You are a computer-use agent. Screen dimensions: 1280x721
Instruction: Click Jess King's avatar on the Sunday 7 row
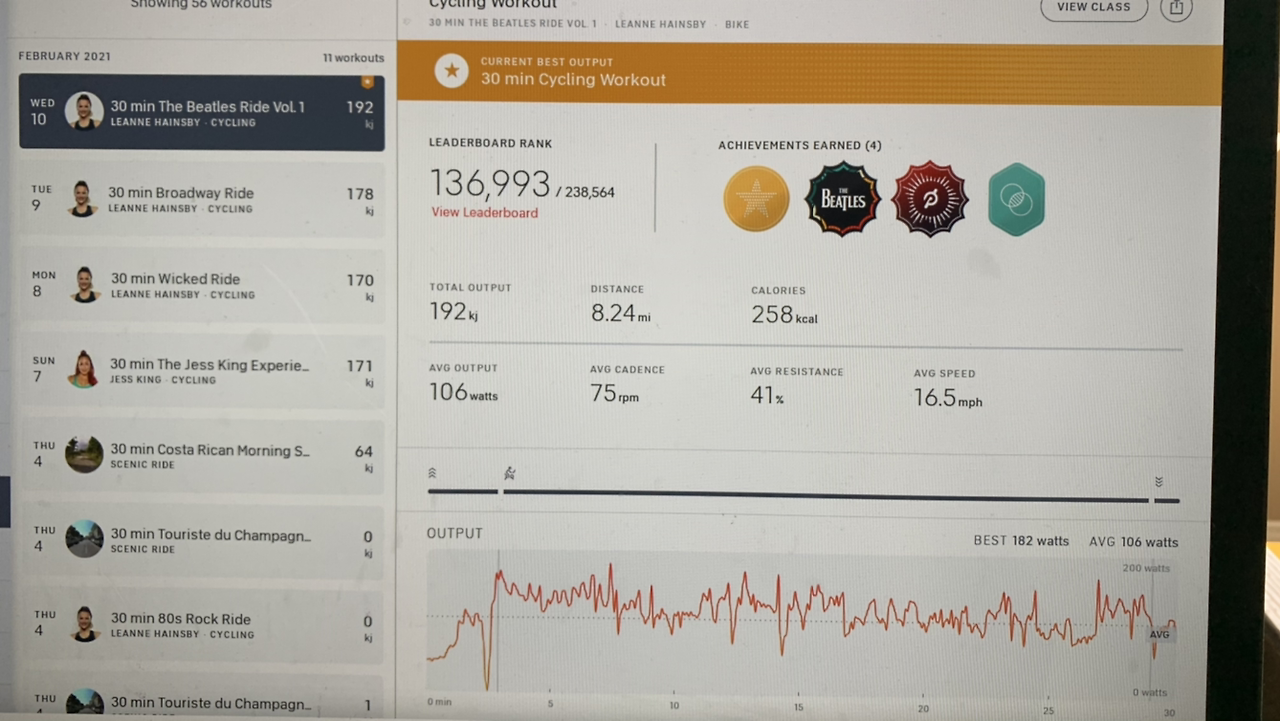(x=84, y=369)
